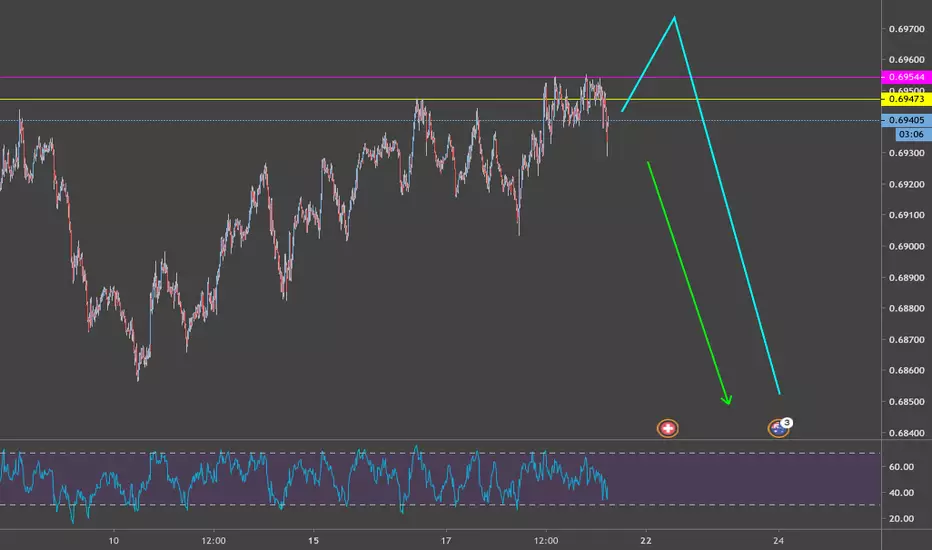Click the date label 10 on time axis
The height and width of the screenshot is (550, 932).
coord(114,540)
